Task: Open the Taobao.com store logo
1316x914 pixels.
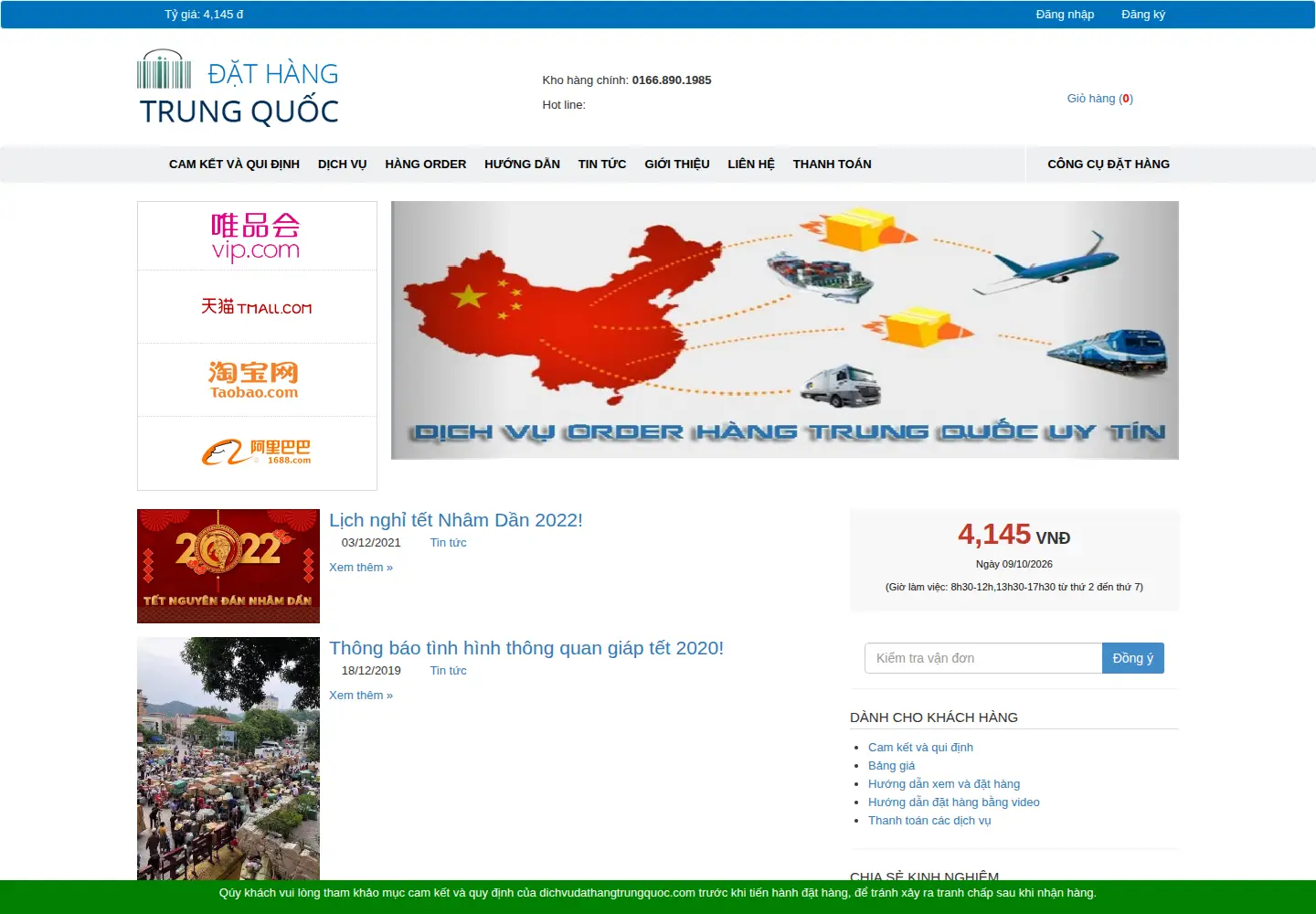Action: coord(254,380)
